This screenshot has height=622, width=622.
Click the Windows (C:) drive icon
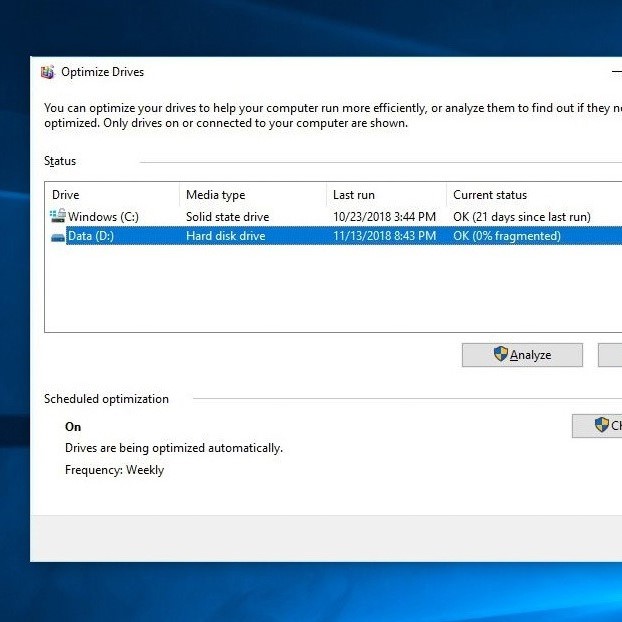coord(58,216)
